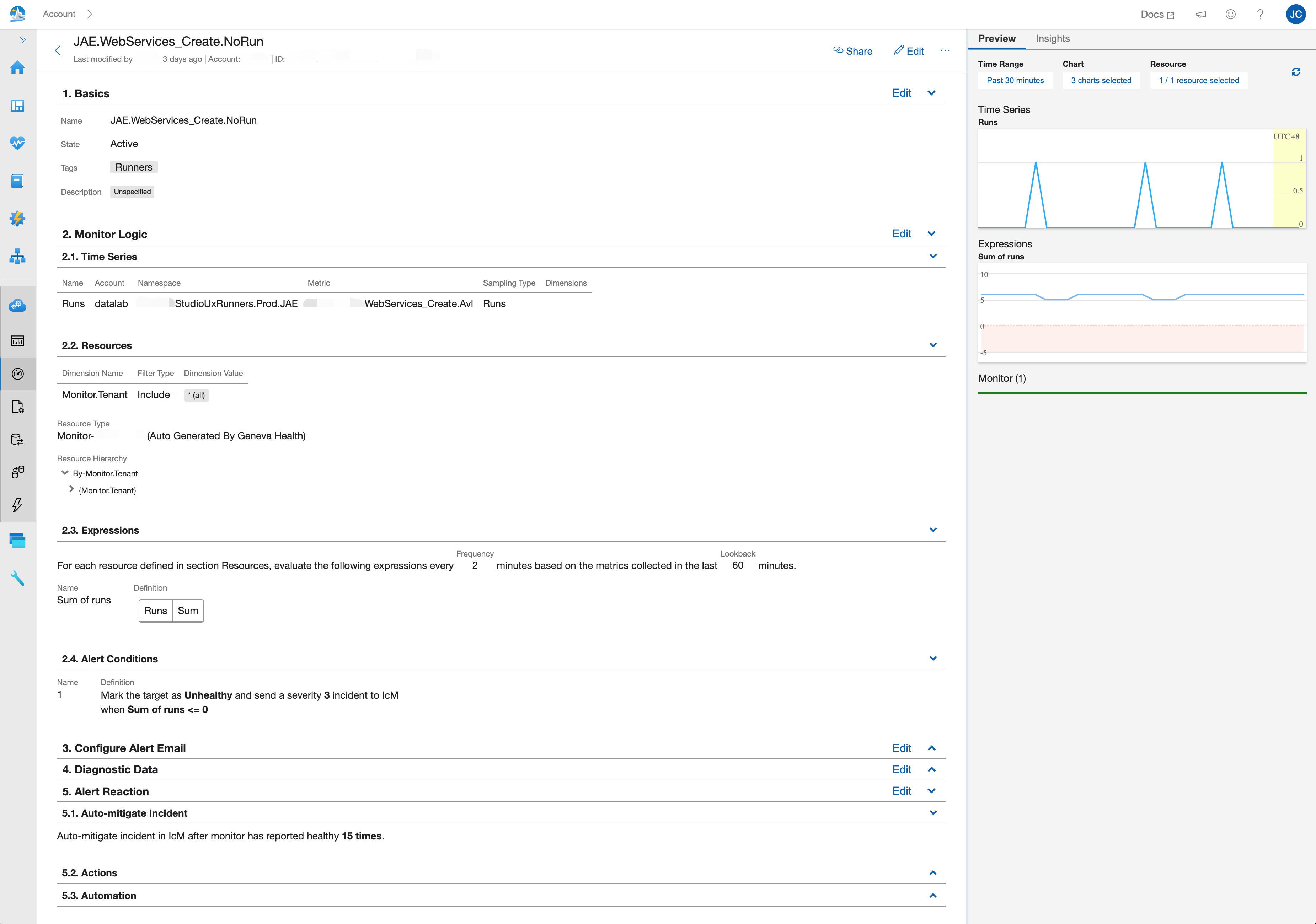
Task: Open the help question mark icon
Action: tap(1260, 14)
